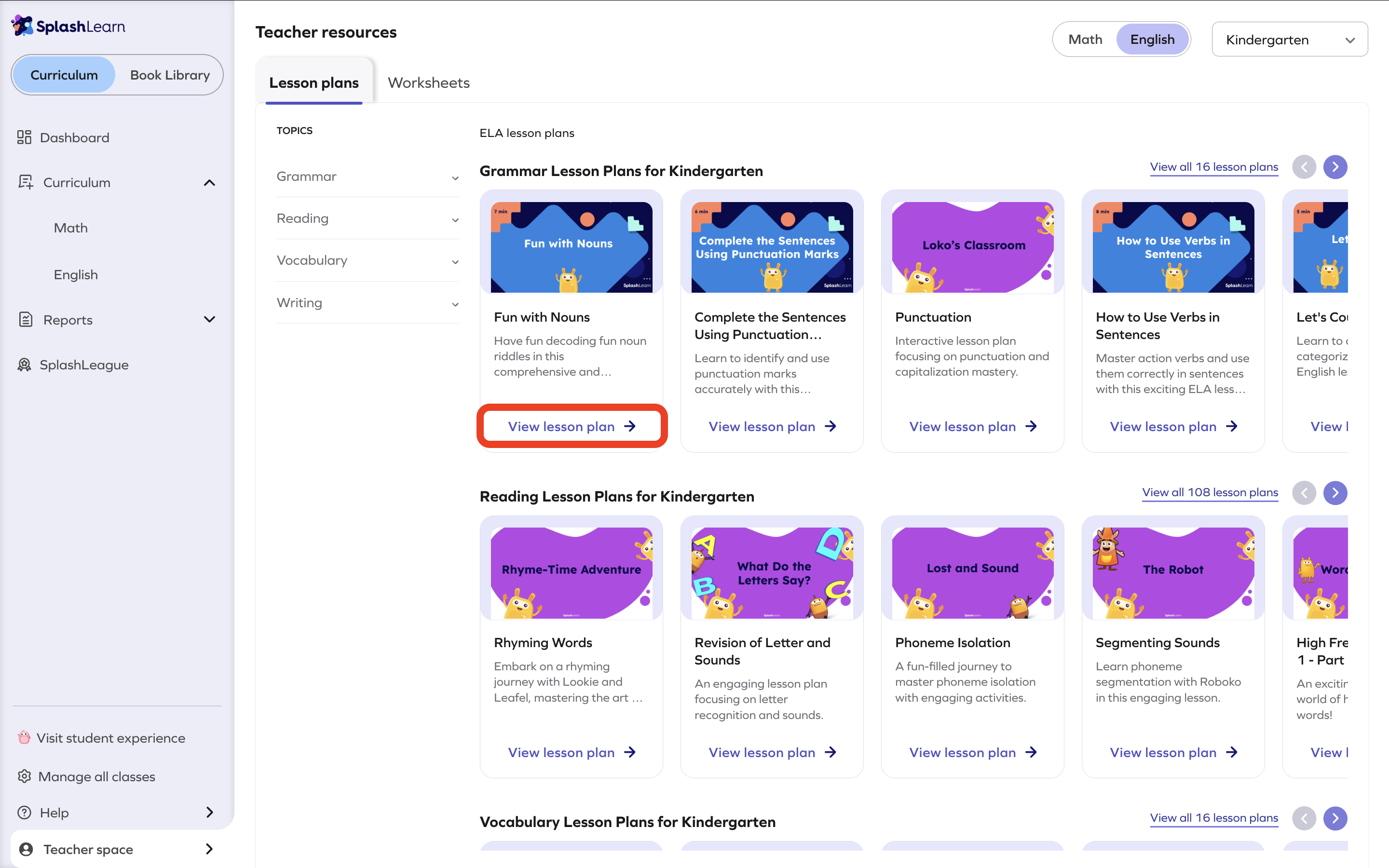Viewport: 1389px width, 868px height.
Task: Click the Segmenting Sounds card title
Action: (1157, 642)
